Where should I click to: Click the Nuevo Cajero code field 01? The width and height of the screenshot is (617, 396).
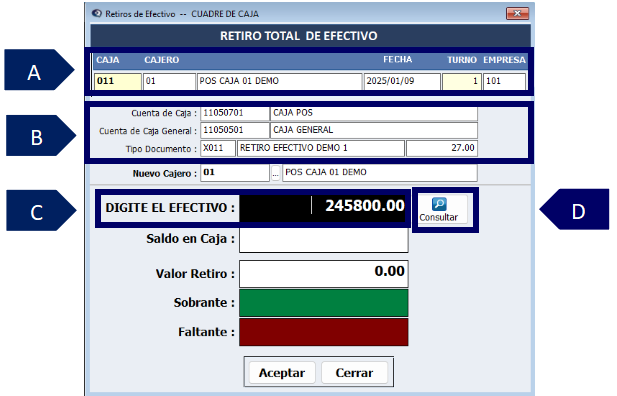[235, 173]
